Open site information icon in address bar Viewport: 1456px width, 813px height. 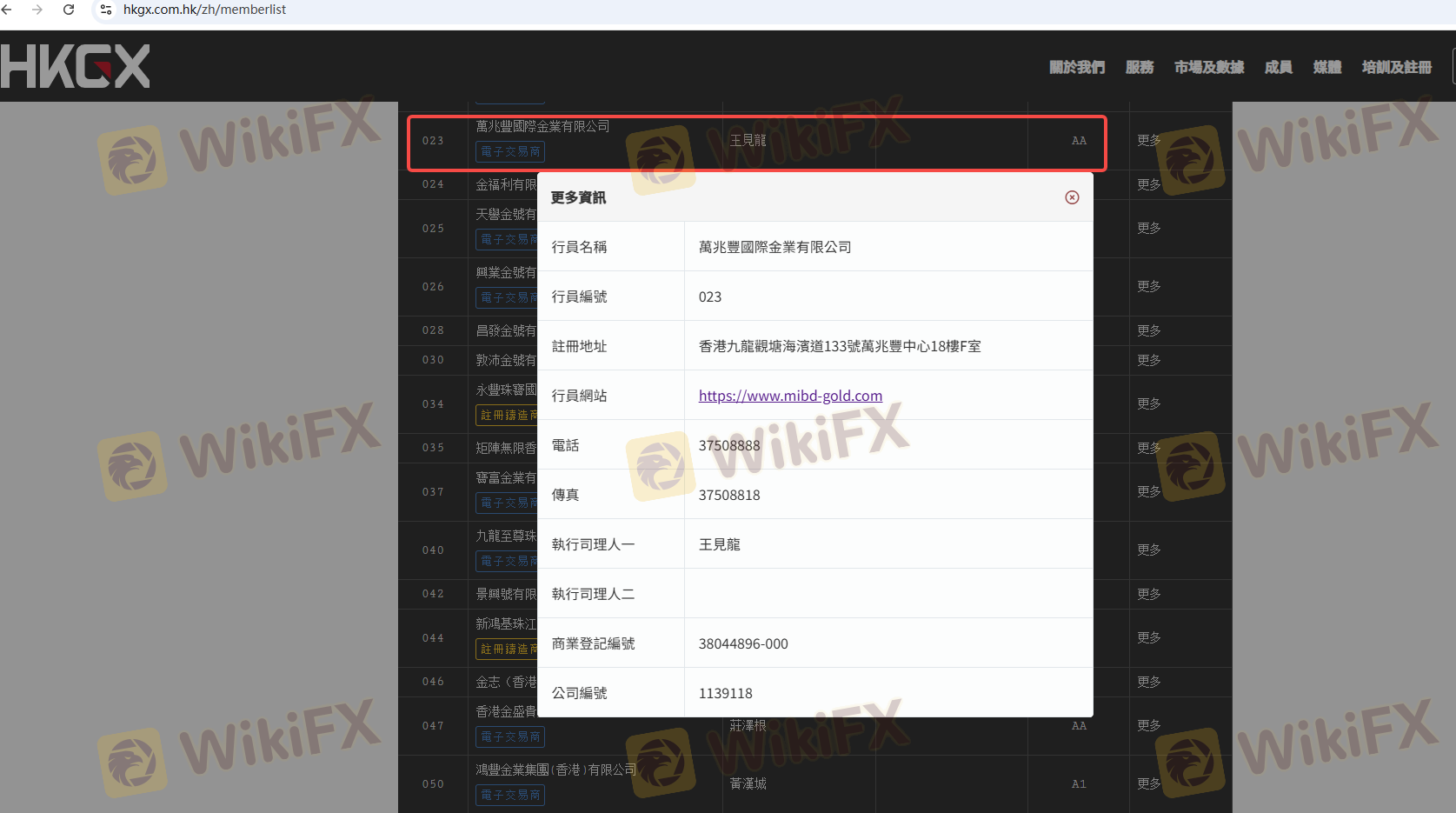click(105, 10)
